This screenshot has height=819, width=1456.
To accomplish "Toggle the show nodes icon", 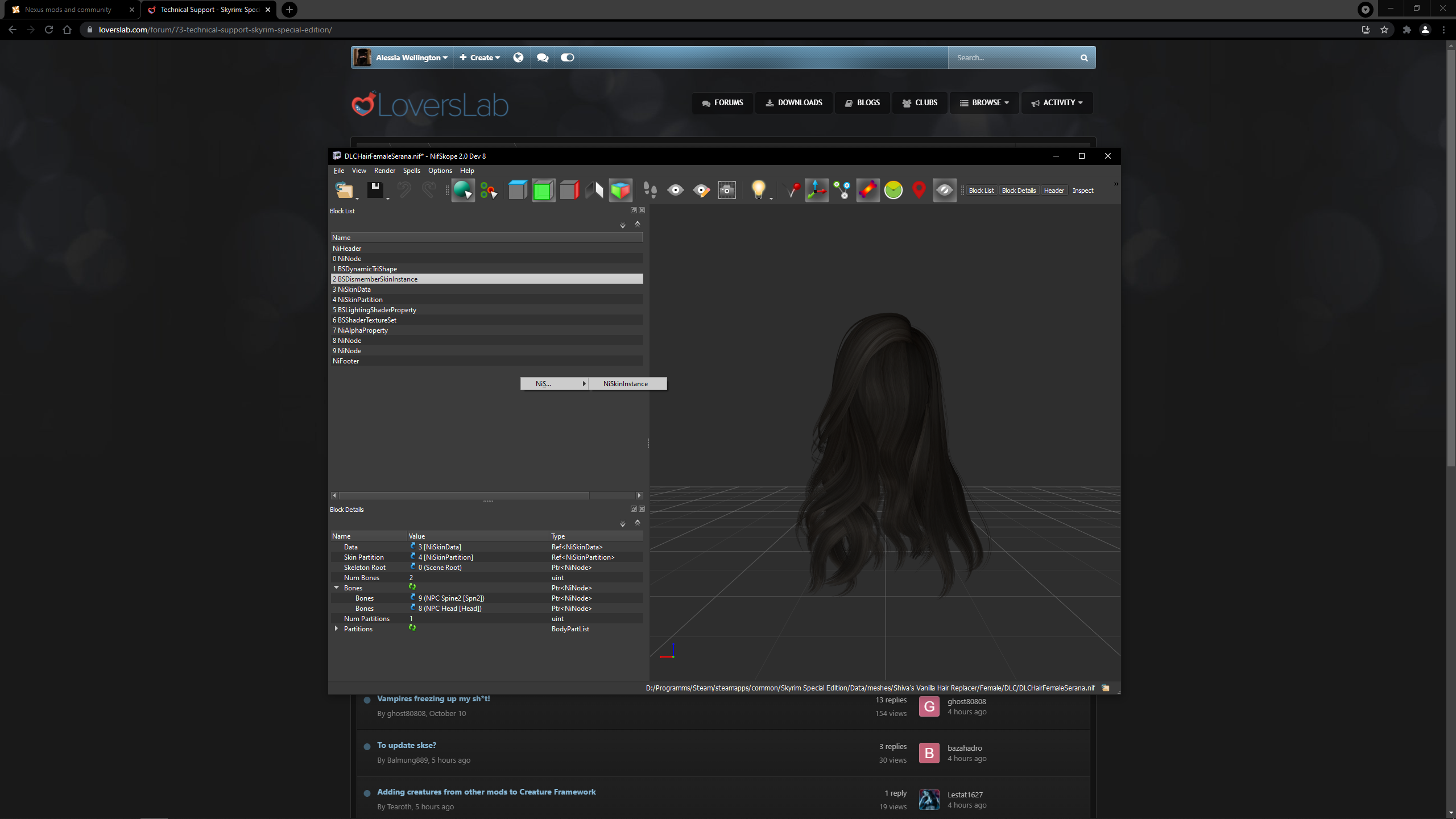I will [842, 190].
